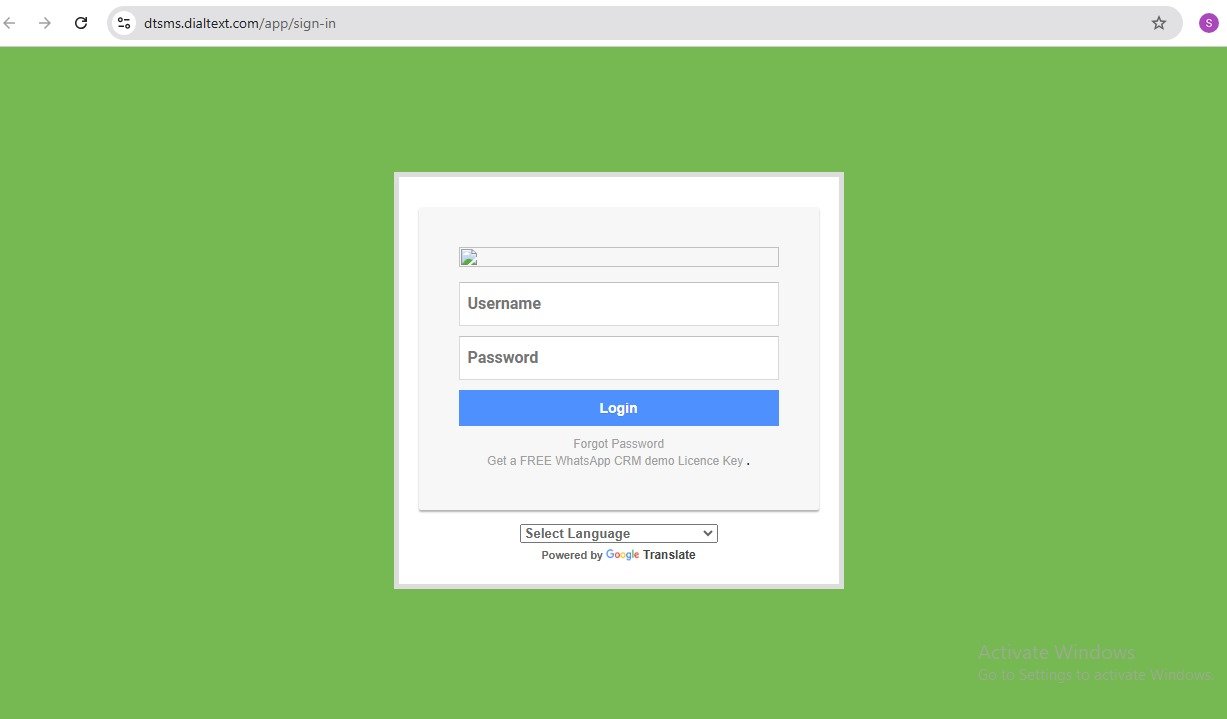Click the Activate Windows watermark text
The image size is (1227, 719).
pyautogui.click(x=1056, y=653)
